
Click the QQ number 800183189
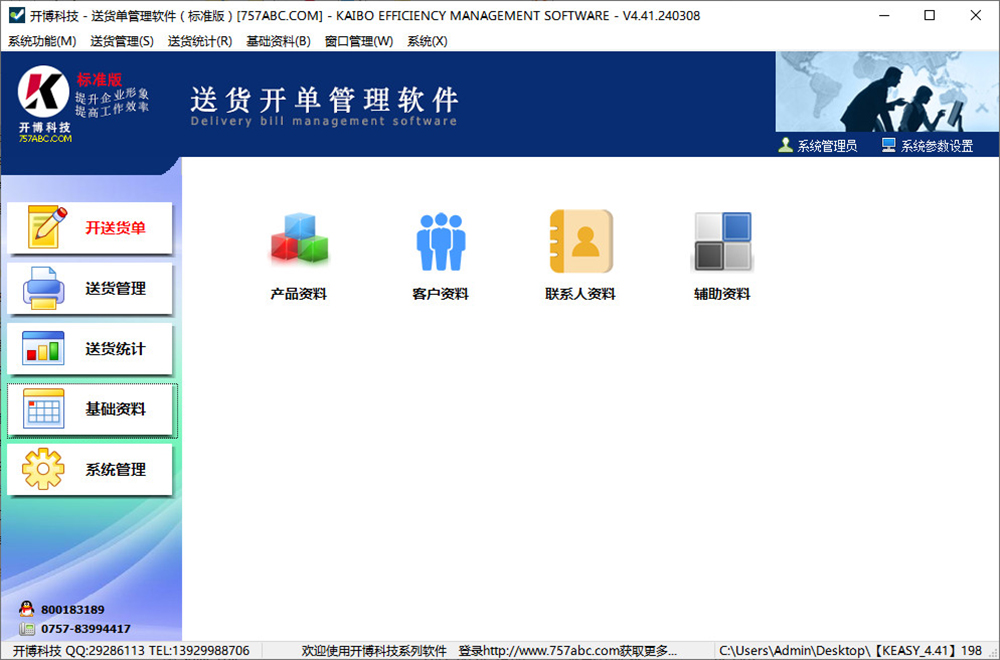click(73, 610)
